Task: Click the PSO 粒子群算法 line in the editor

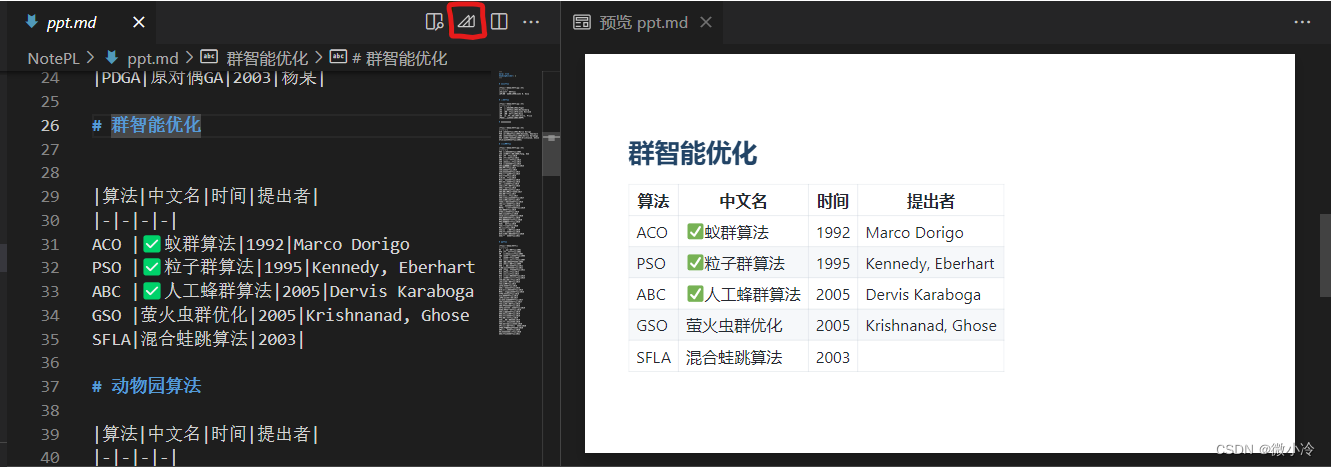Action: [284, 268]
